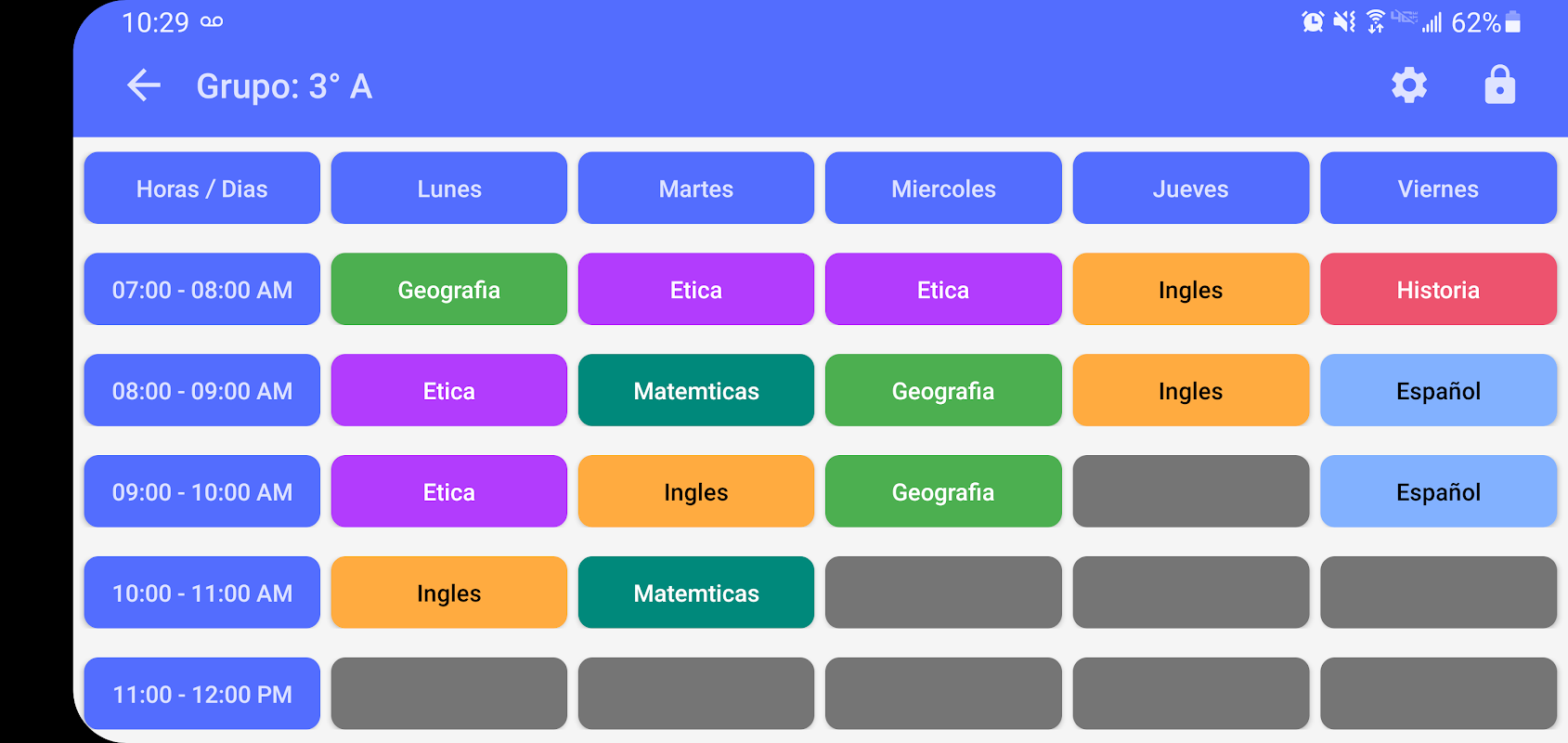Tap the voicemail icon next to time
This screenshot has width=1568, height=743.
[x=212, y=22]
